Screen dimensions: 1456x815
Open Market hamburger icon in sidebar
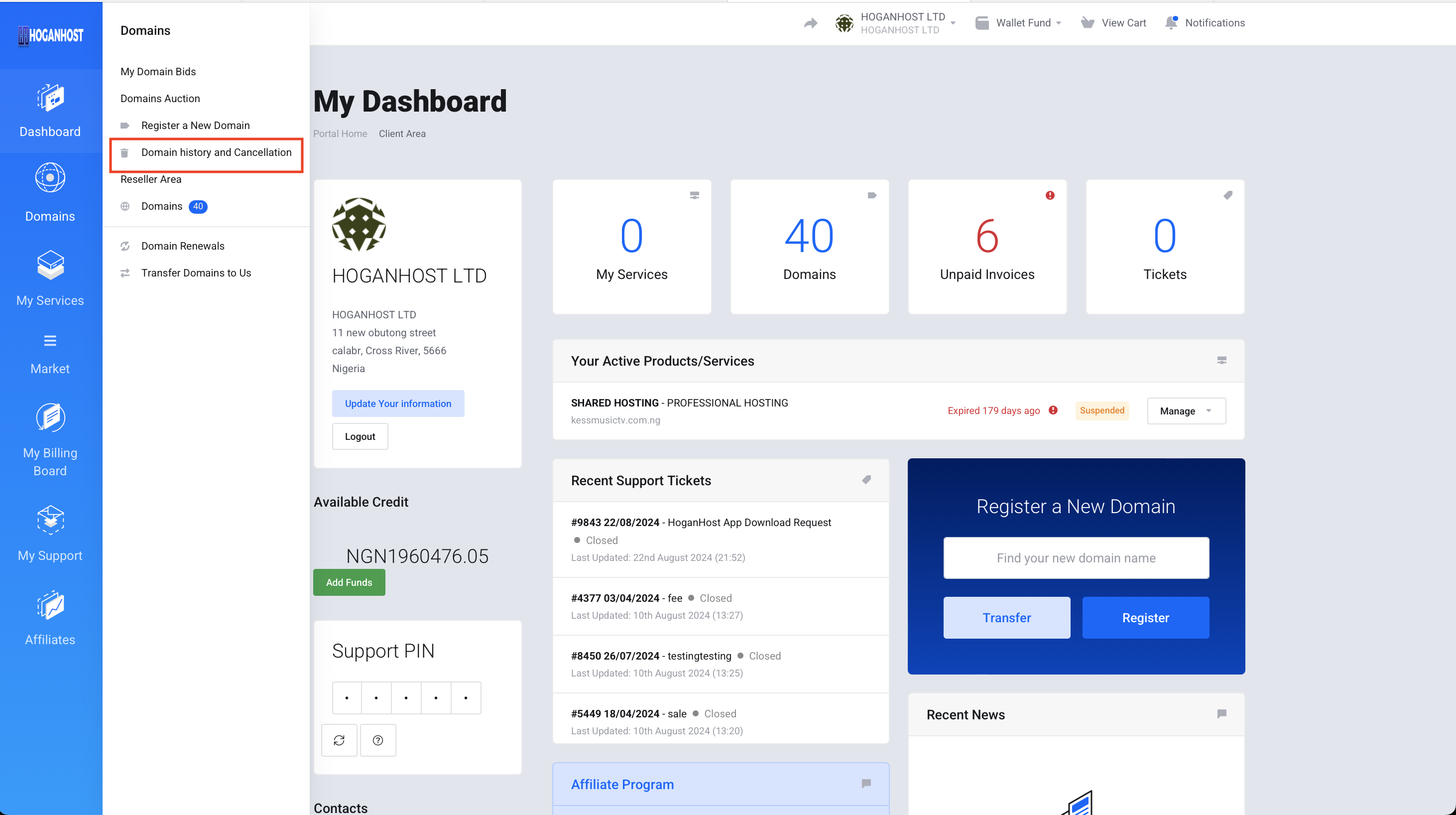tap(50, 340)
